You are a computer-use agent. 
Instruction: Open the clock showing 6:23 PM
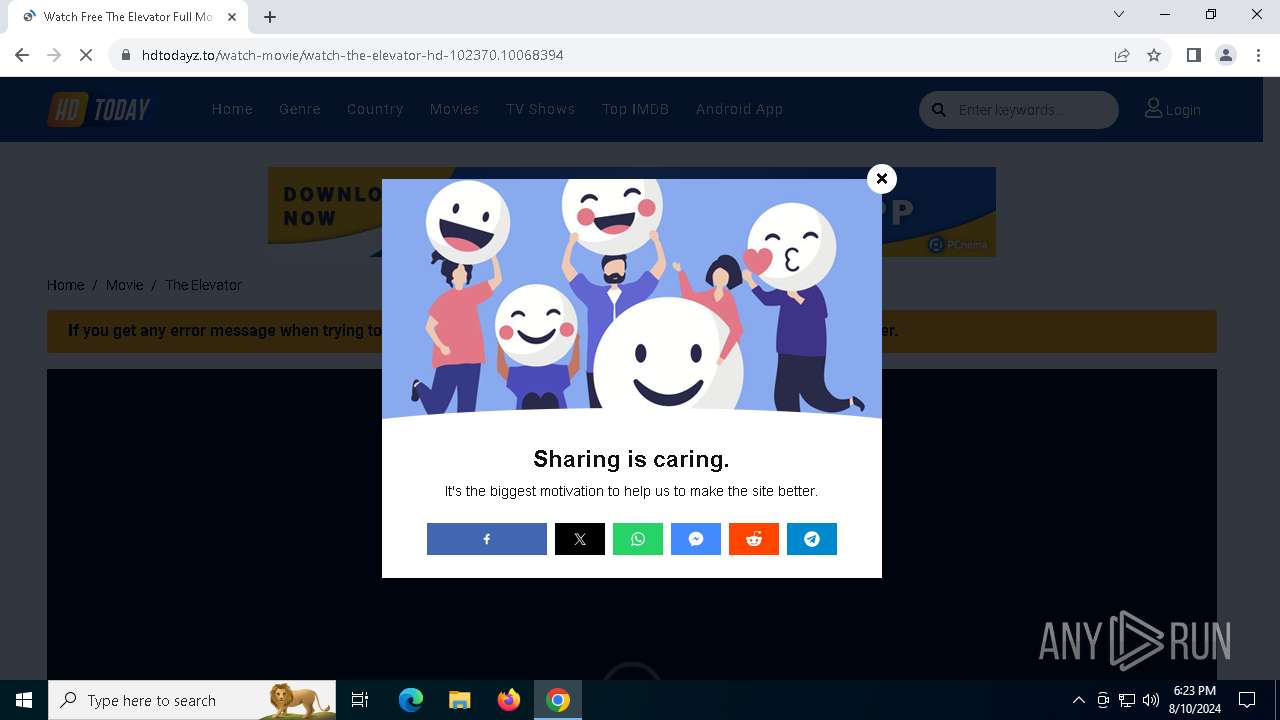click(x=1194, y=700)
